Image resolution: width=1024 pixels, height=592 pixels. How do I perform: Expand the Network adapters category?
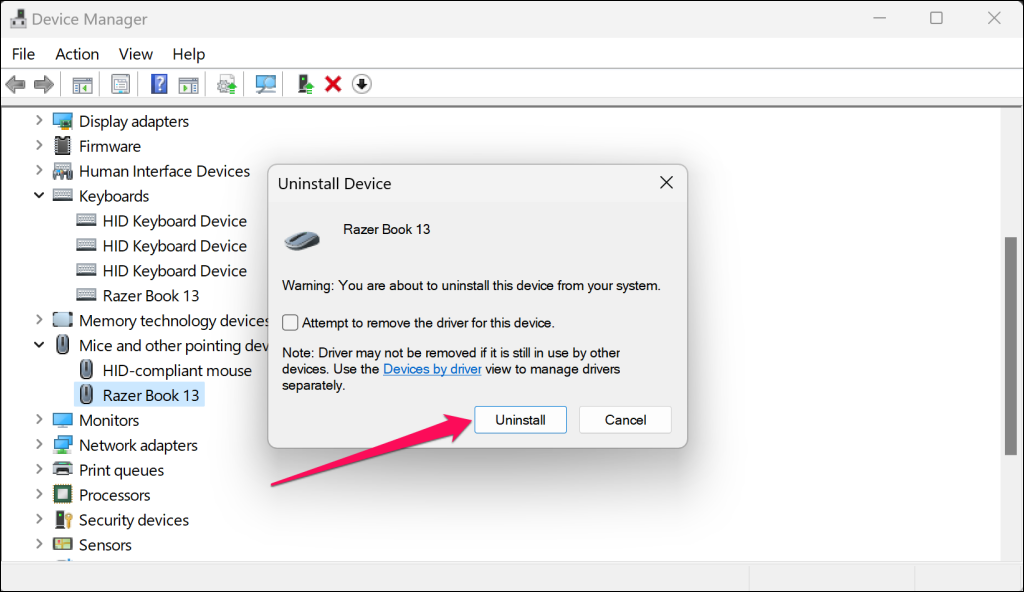(x=39, y=445)
